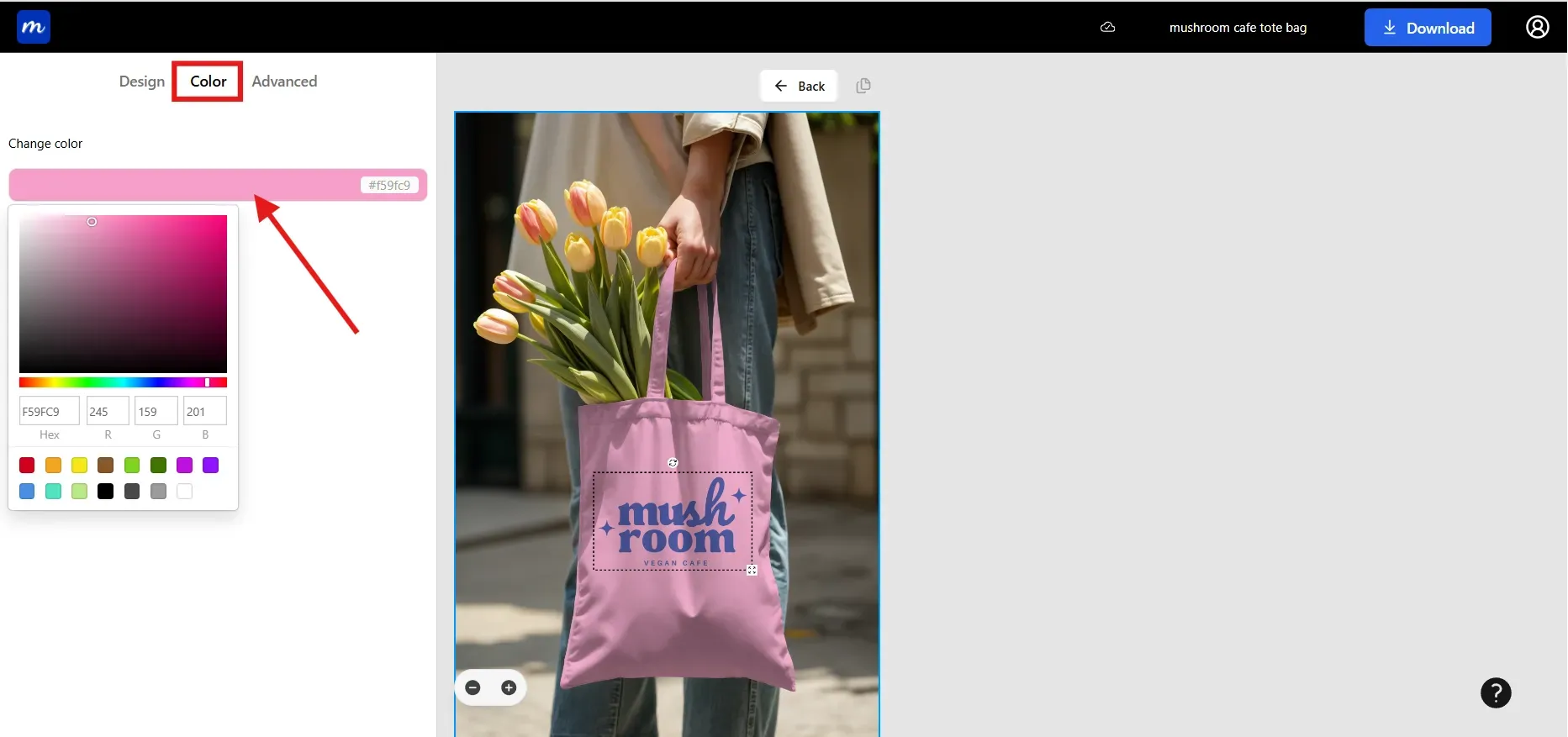Click the pink color bar showing #f59fc9
The image size is (1568, 737).
(218, 185)
